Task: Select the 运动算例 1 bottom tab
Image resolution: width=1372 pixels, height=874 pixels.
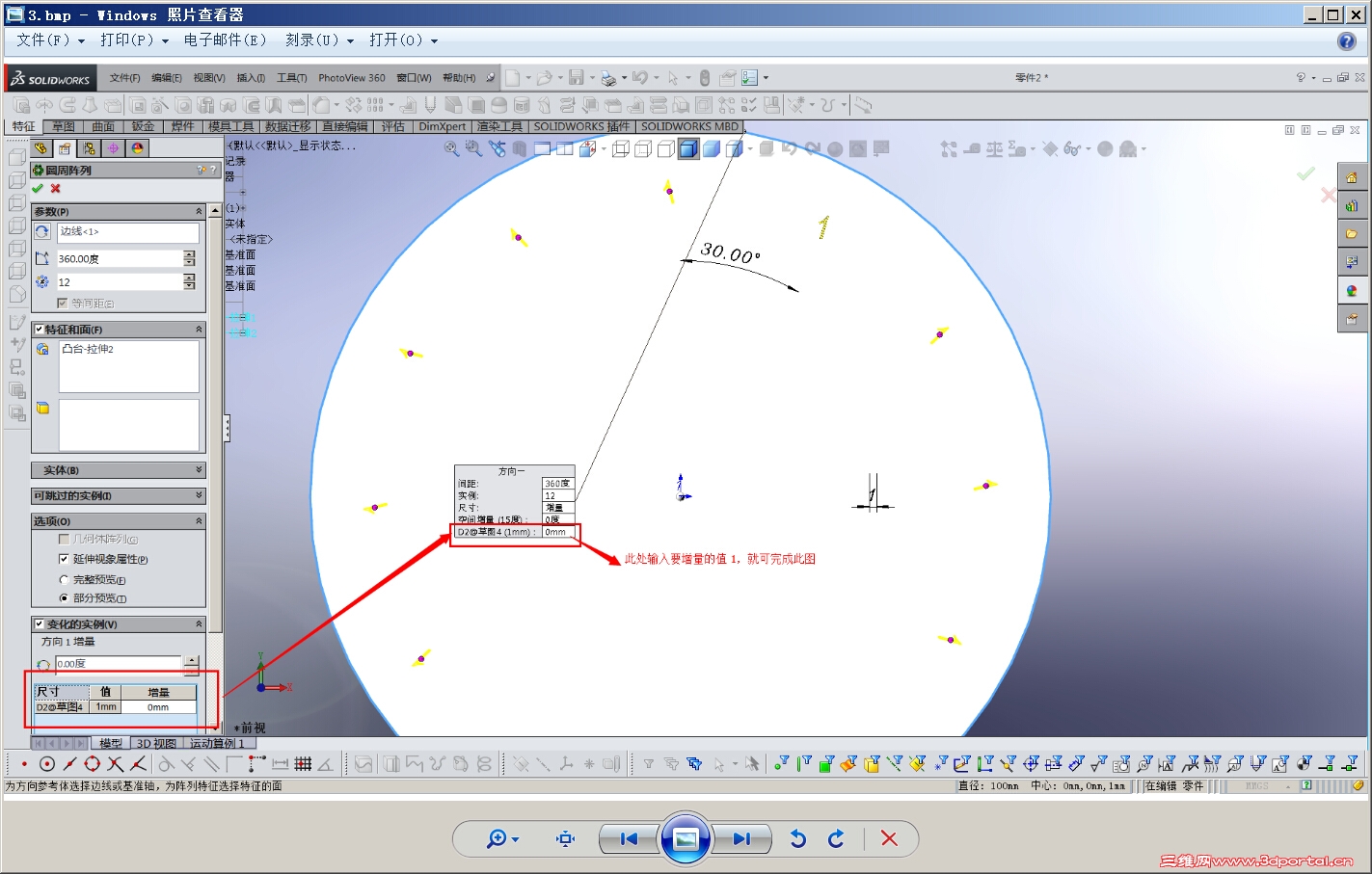Action: pos(218,743)
